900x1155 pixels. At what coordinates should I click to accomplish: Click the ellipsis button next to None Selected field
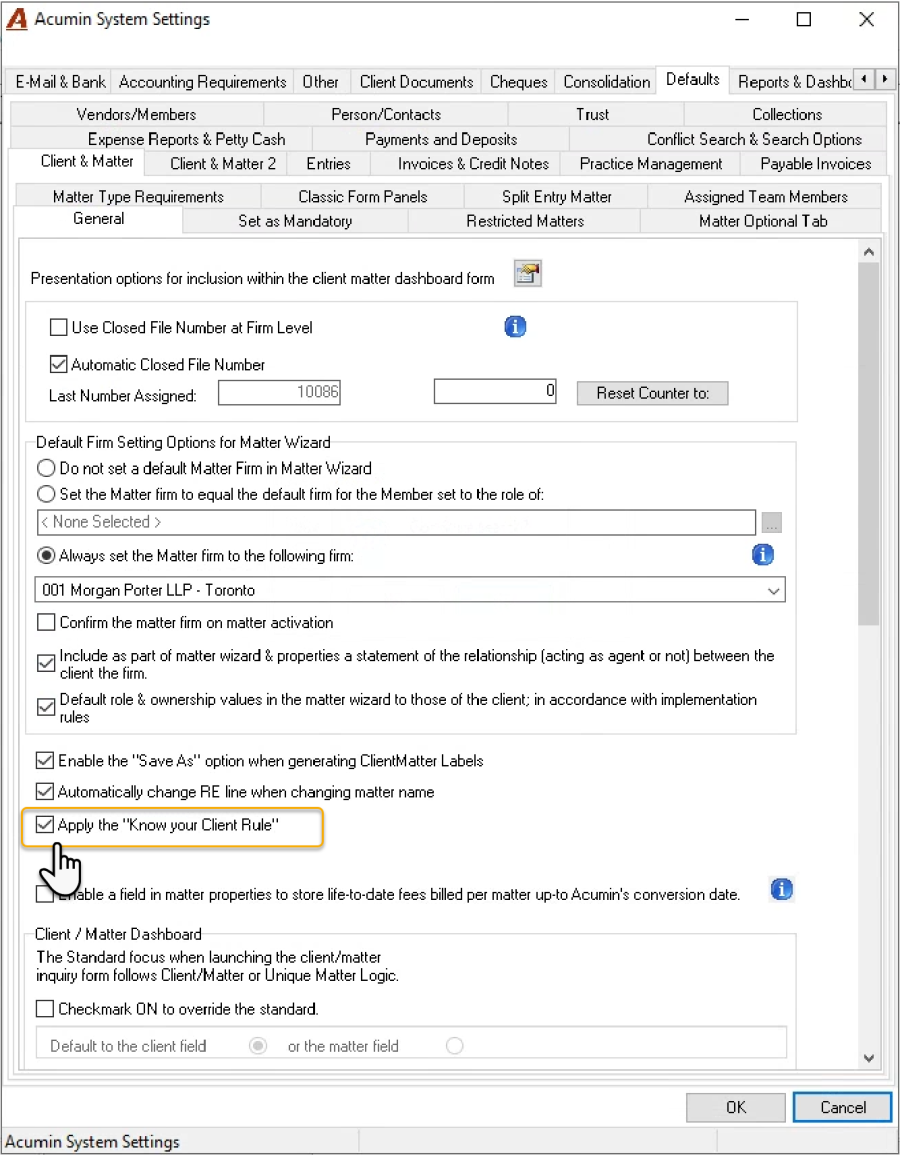tap(771, 522)
